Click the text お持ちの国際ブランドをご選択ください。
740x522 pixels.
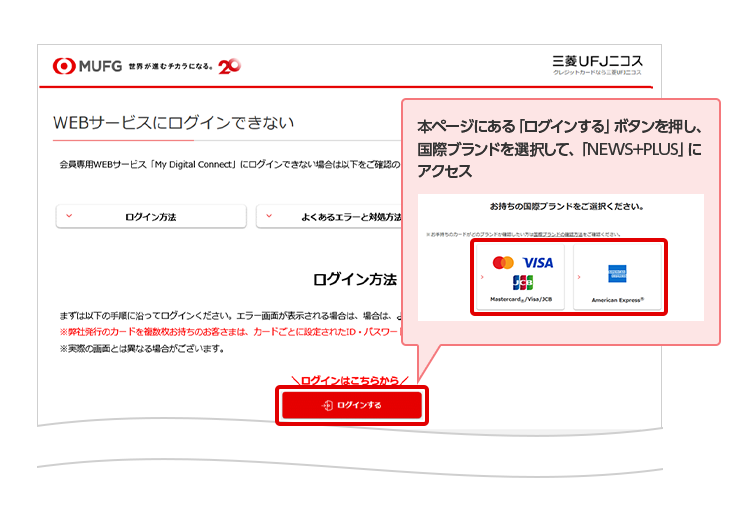coord(566,206)
